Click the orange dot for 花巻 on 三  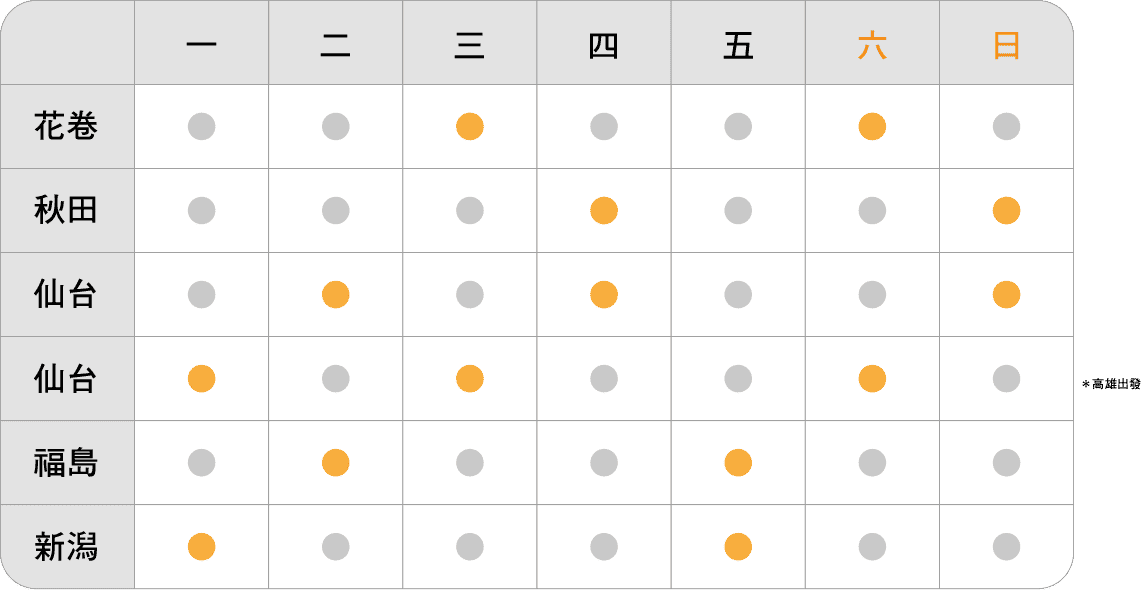(x=470, y=126)
